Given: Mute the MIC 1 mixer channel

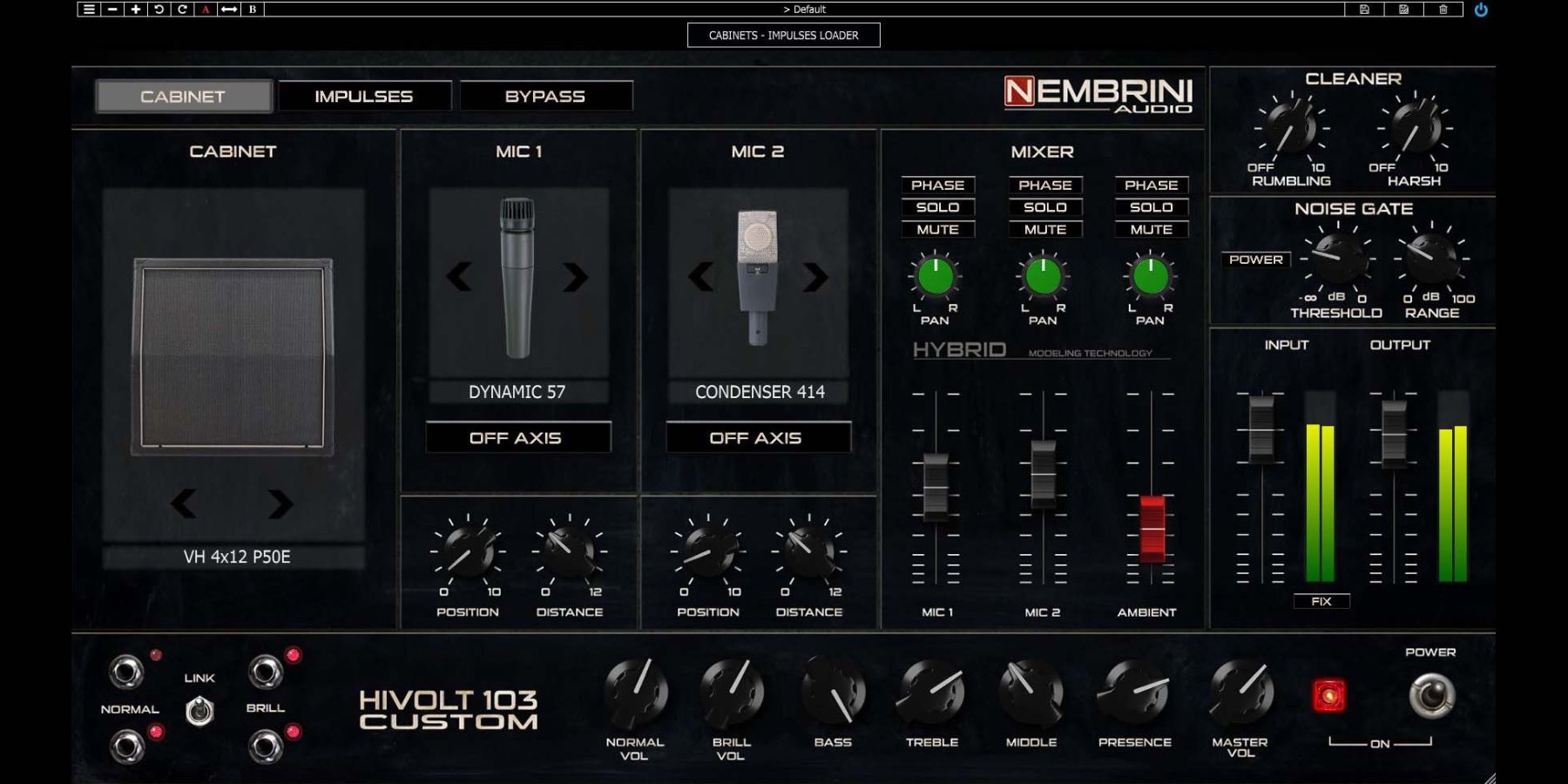Looking at the screenshot, I should pyautogui.click(x=937, y=230).
